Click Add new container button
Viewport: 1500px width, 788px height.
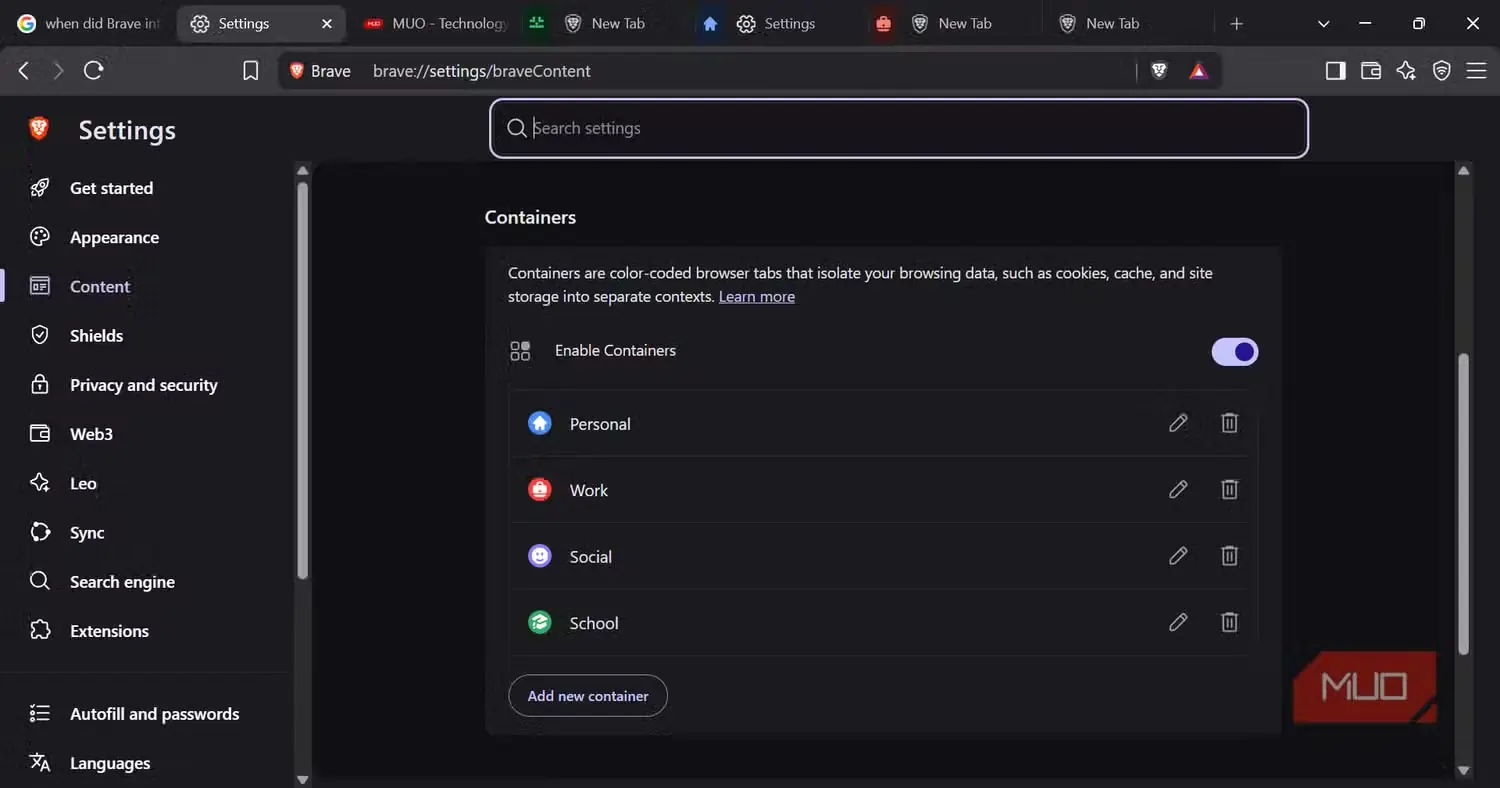[x=588, y=696]
